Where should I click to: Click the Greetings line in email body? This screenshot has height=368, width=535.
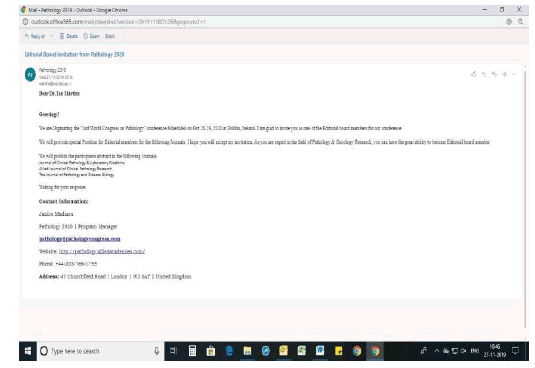[x=49, y=114]
